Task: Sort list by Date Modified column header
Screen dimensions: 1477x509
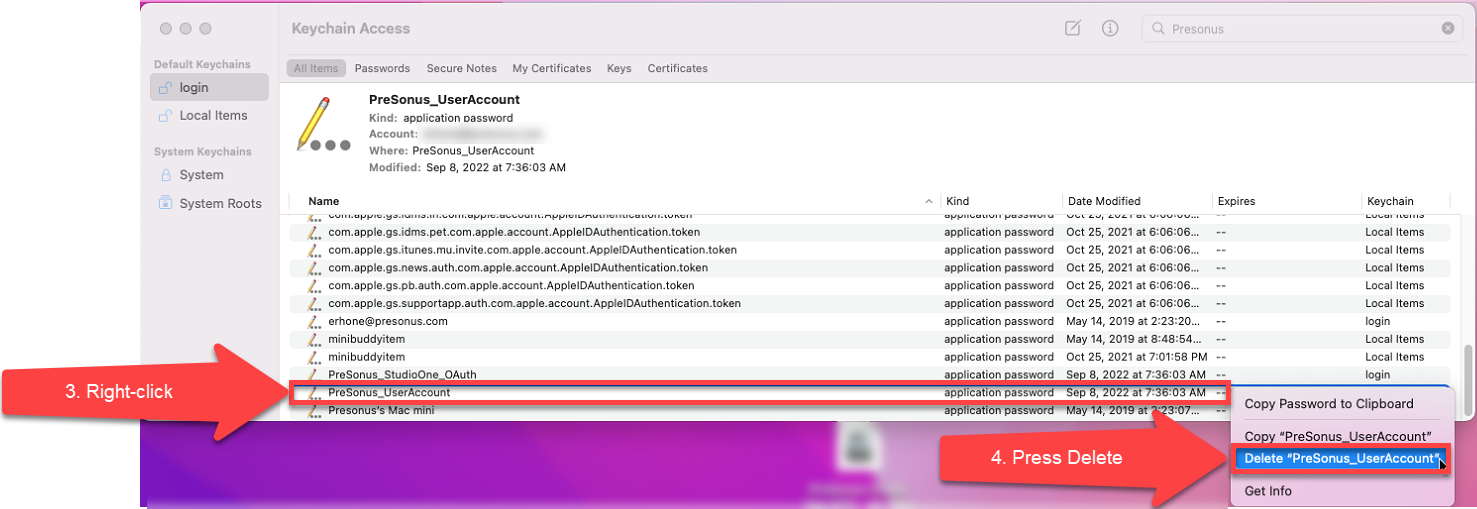Action: tap(1104, 201)
